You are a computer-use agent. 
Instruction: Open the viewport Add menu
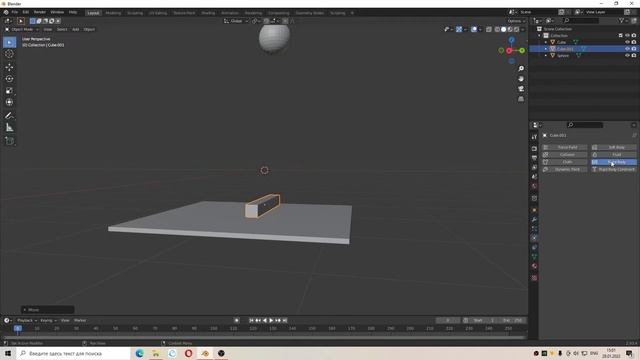click(x=76, y=29)
